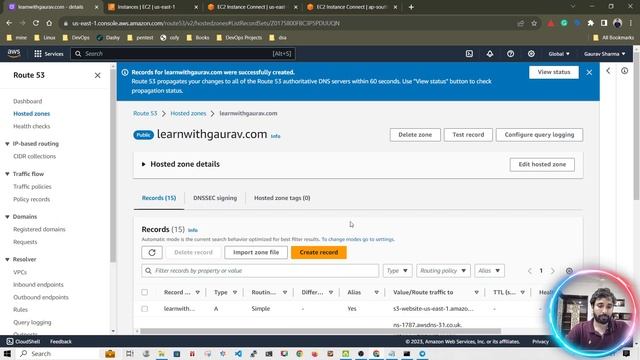Open the Routing policy filter dropdown
Viewport: 640px width, 360px height.
[x=443, y=271]
